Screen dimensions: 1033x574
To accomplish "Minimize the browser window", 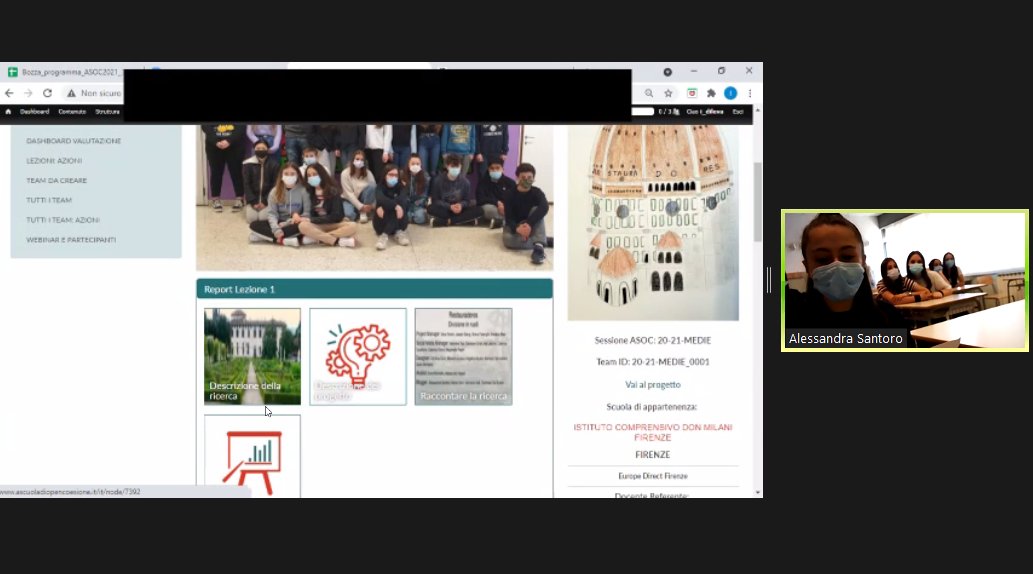I will point(694,71).
